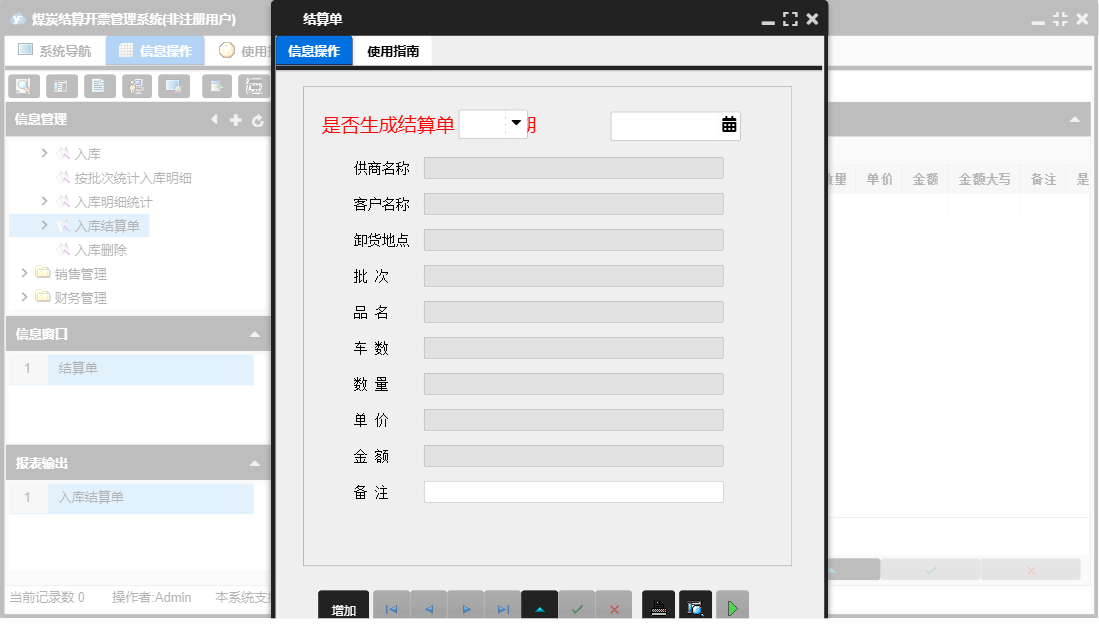Click the 增加 button to add a record
1099x635 pixels.
[x=341, y=606]
